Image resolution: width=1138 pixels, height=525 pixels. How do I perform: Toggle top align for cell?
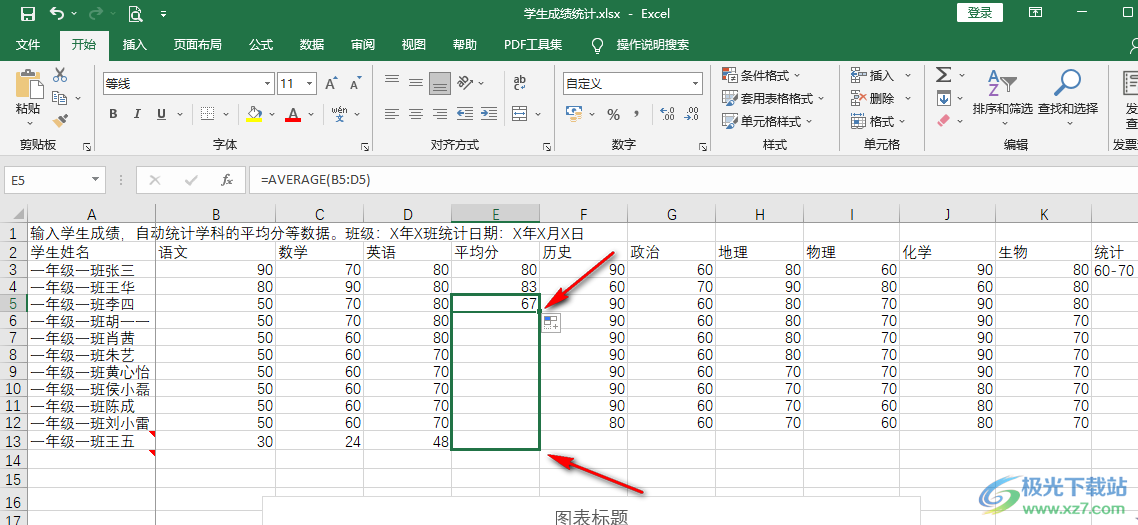click(x=392, y=82)
